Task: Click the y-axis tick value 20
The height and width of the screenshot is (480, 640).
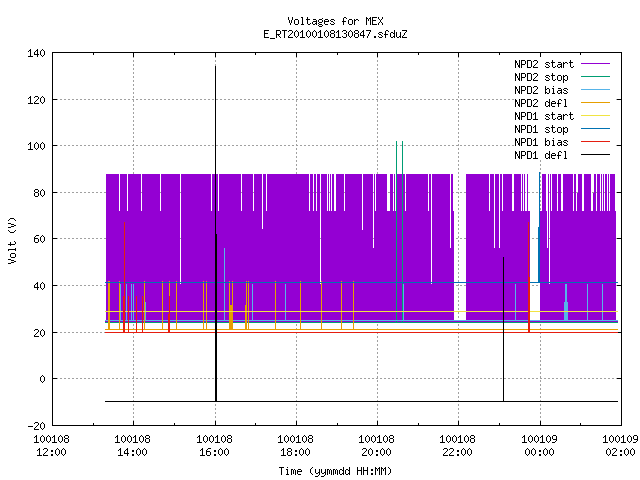Action: click(40, 333)
